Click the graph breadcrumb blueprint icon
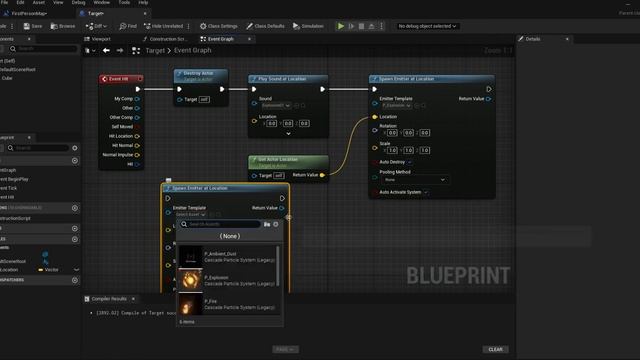 (x=136, y=51)
